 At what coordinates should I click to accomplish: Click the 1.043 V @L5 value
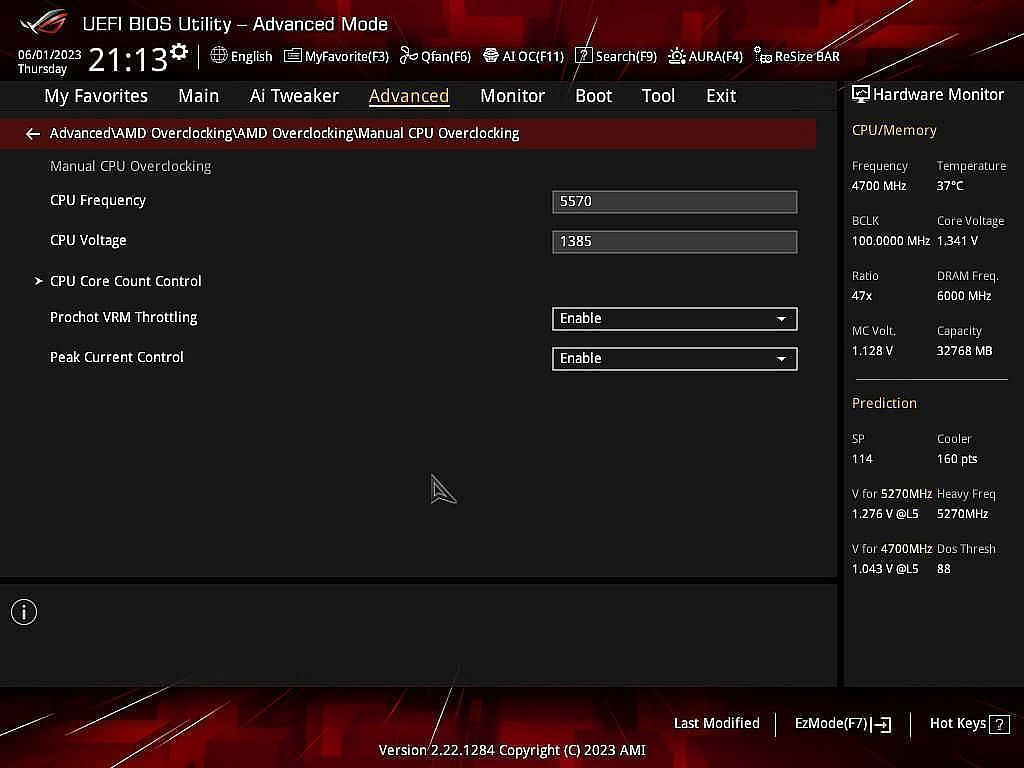885,569
